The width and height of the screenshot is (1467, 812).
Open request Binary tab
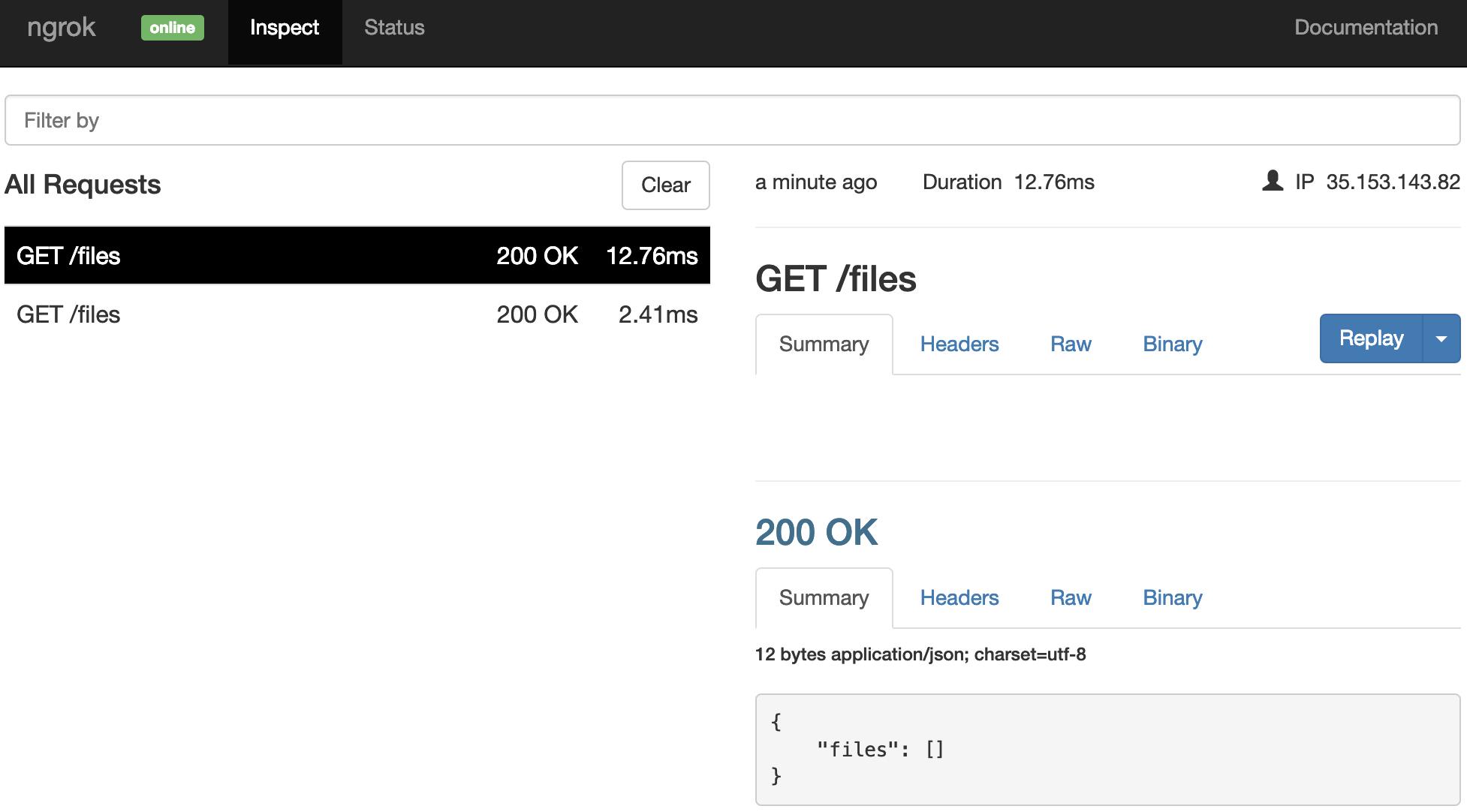1172,344
